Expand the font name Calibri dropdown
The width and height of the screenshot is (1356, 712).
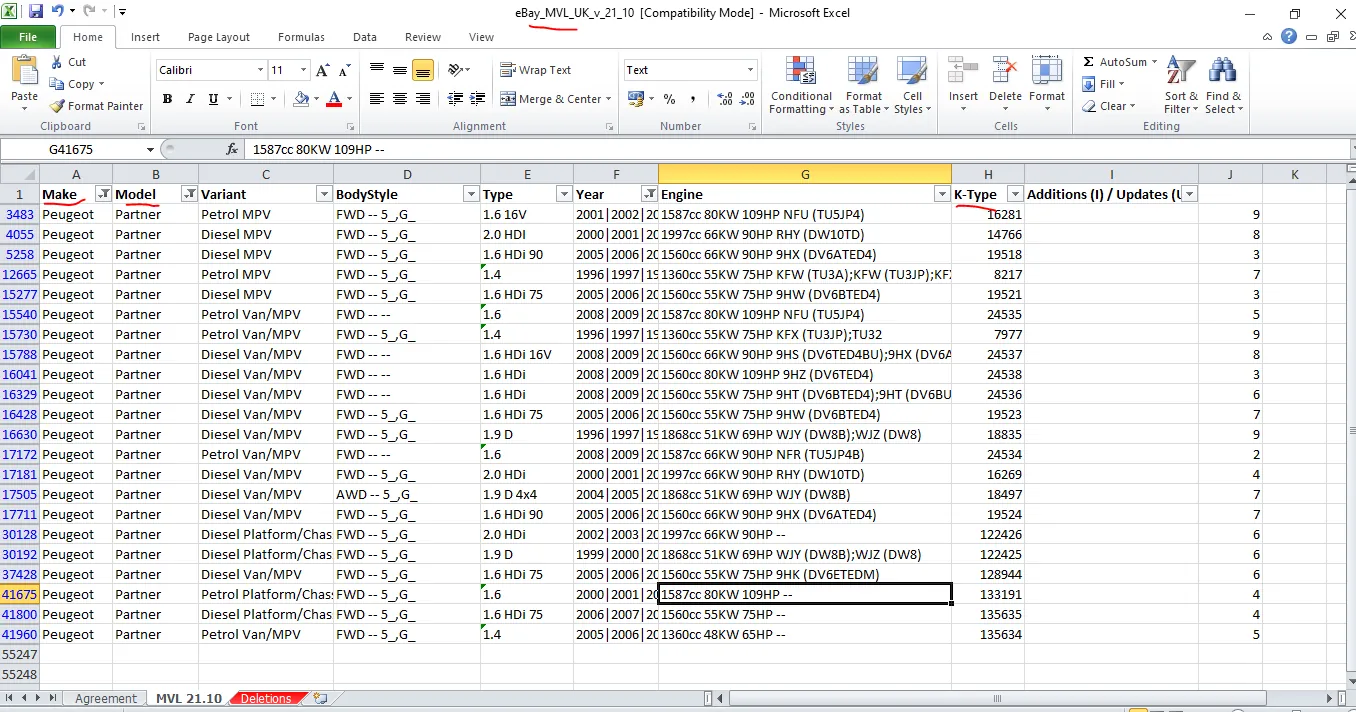260,70
